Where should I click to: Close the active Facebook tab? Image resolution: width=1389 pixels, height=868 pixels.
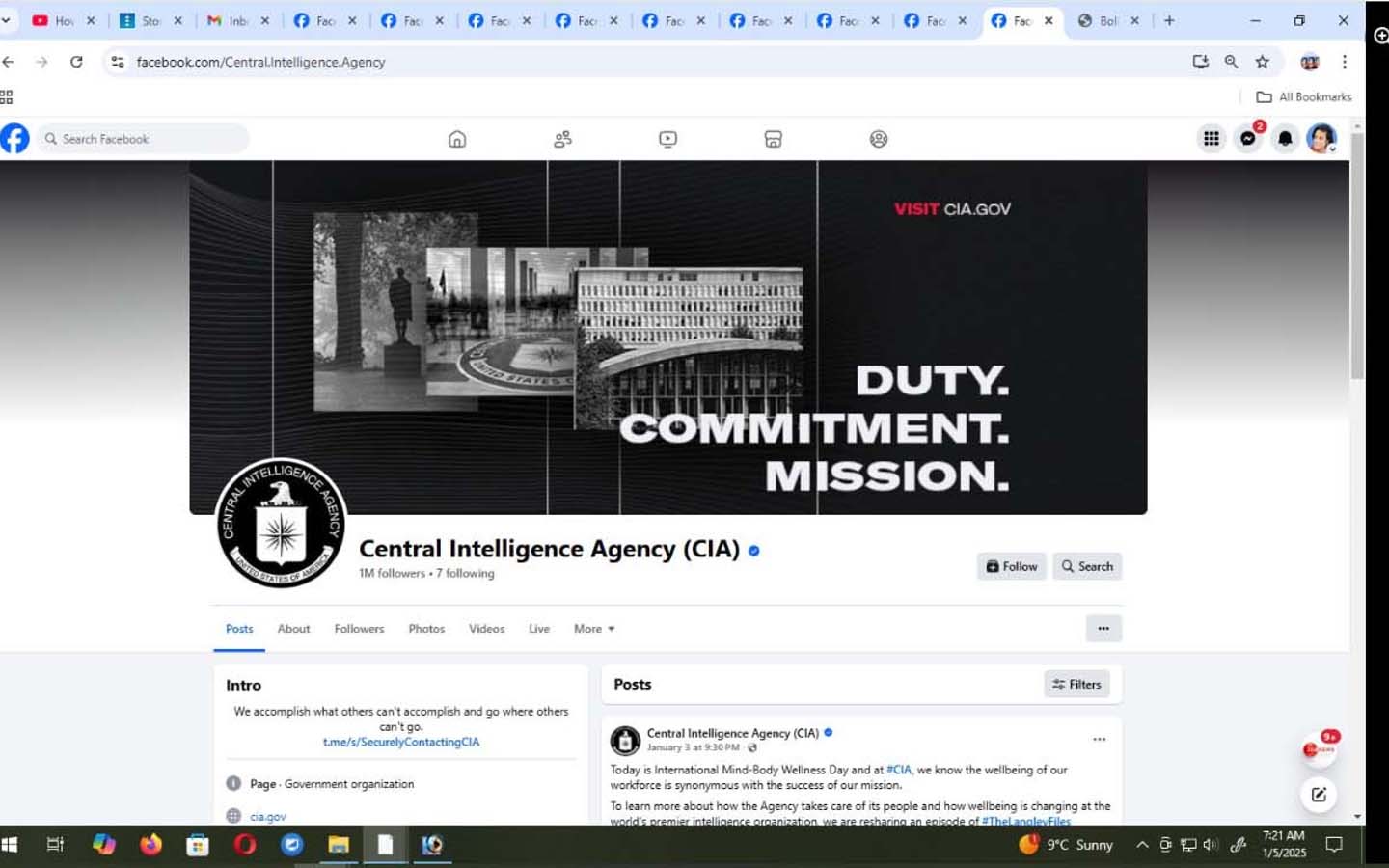click(1049, 20)
